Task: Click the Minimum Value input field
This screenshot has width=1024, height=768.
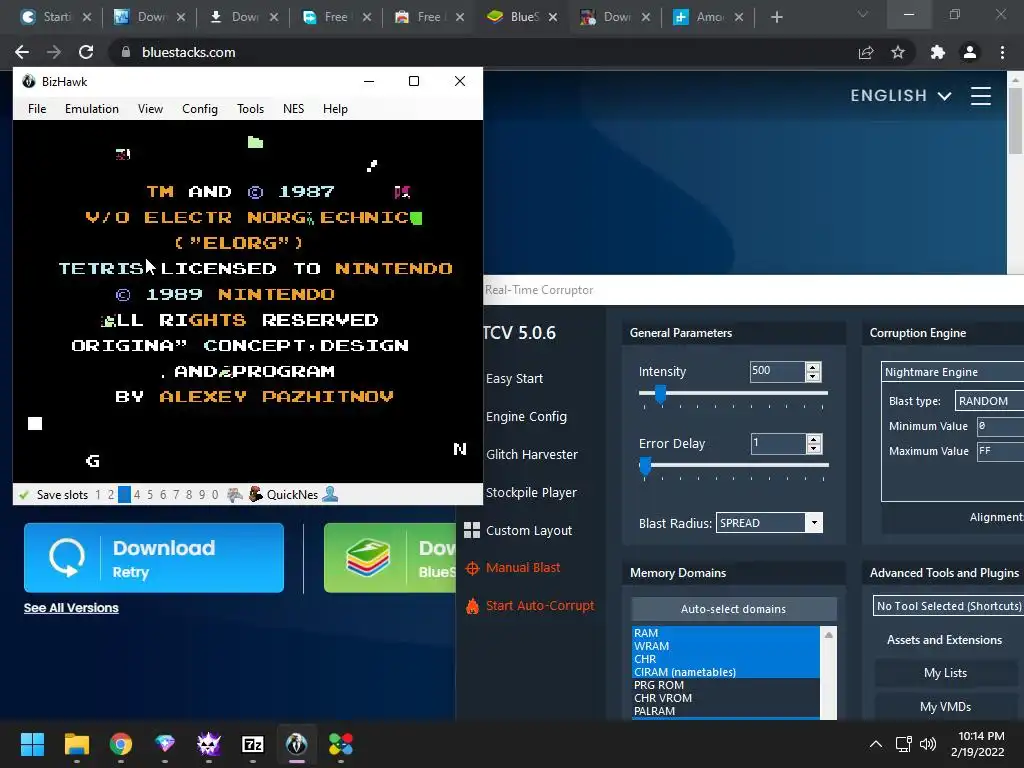Action: pyautogui.click(x=1000, y=426)
